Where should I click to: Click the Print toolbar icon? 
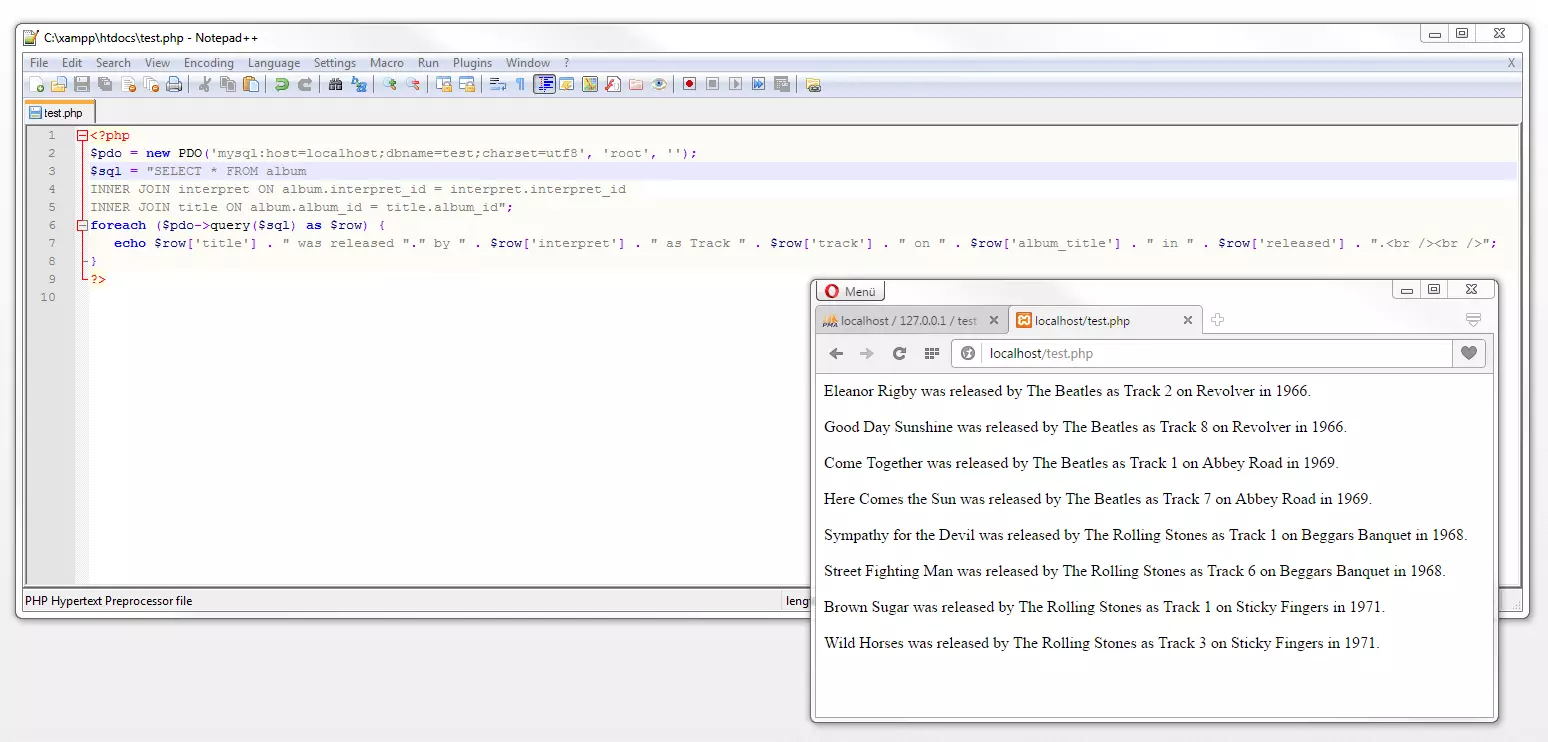tap(174, 85)
